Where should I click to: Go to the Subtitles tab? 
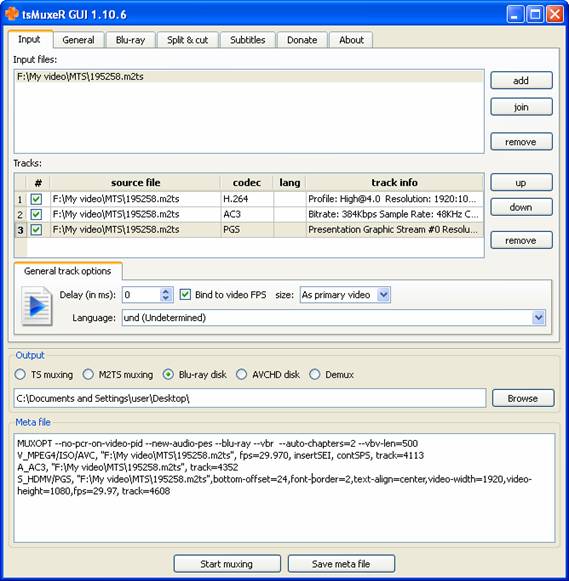click(247, 40)
